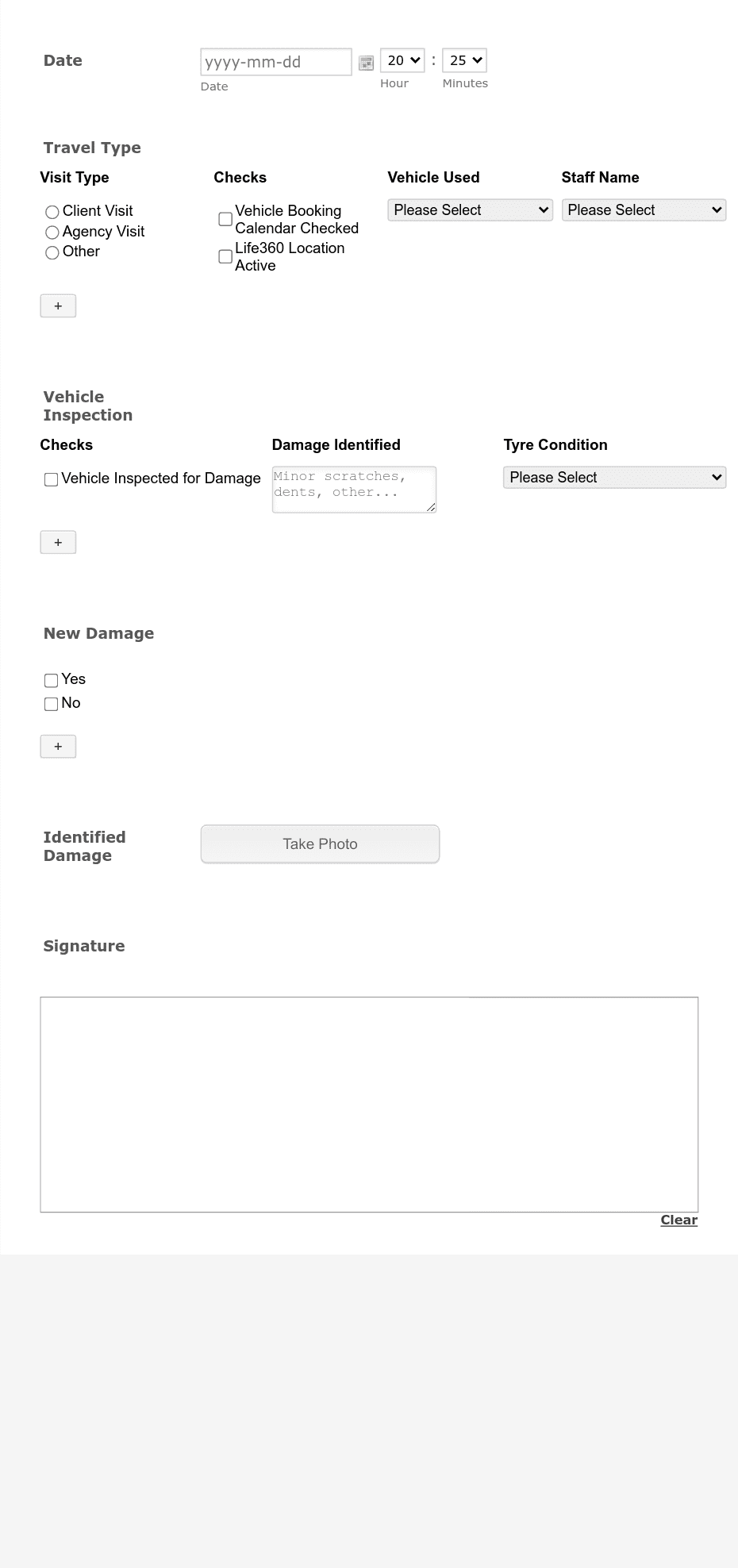Choose the Other visit type option
Screen dimensions: 738x1568
pos(52,252)
